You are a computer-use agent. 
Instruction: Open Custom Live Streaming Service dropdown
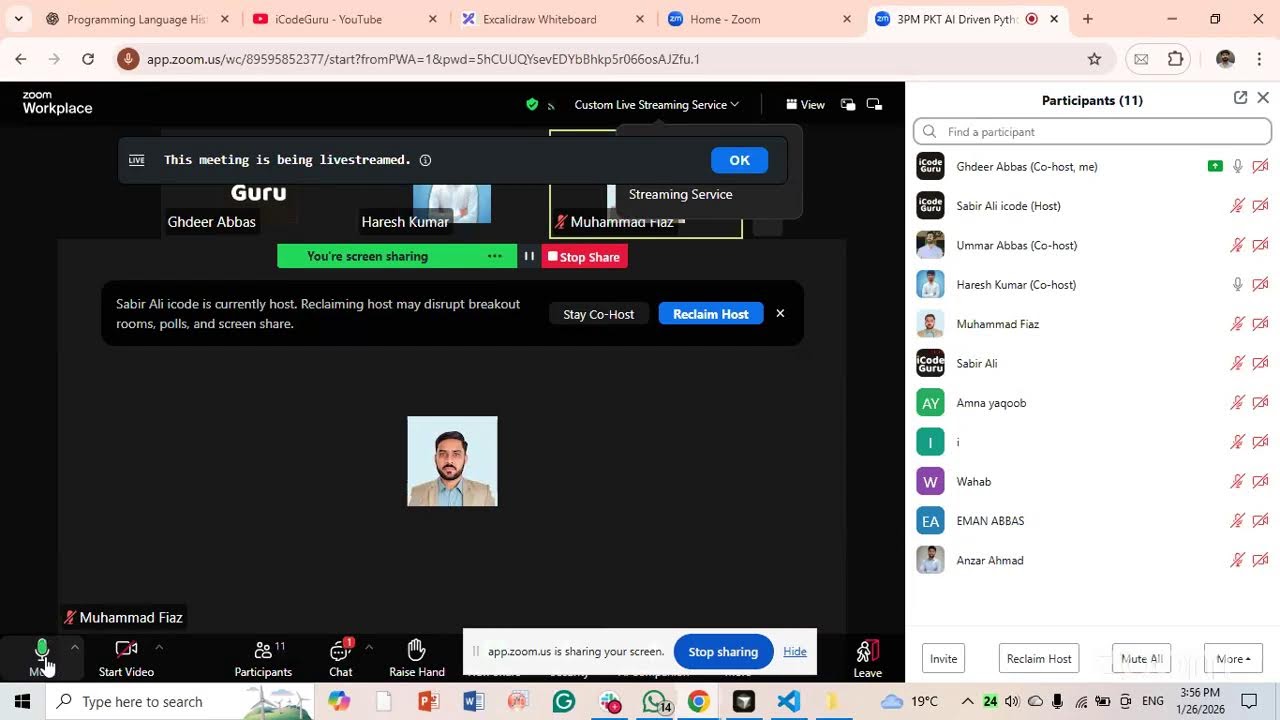[x=656, y=104]
